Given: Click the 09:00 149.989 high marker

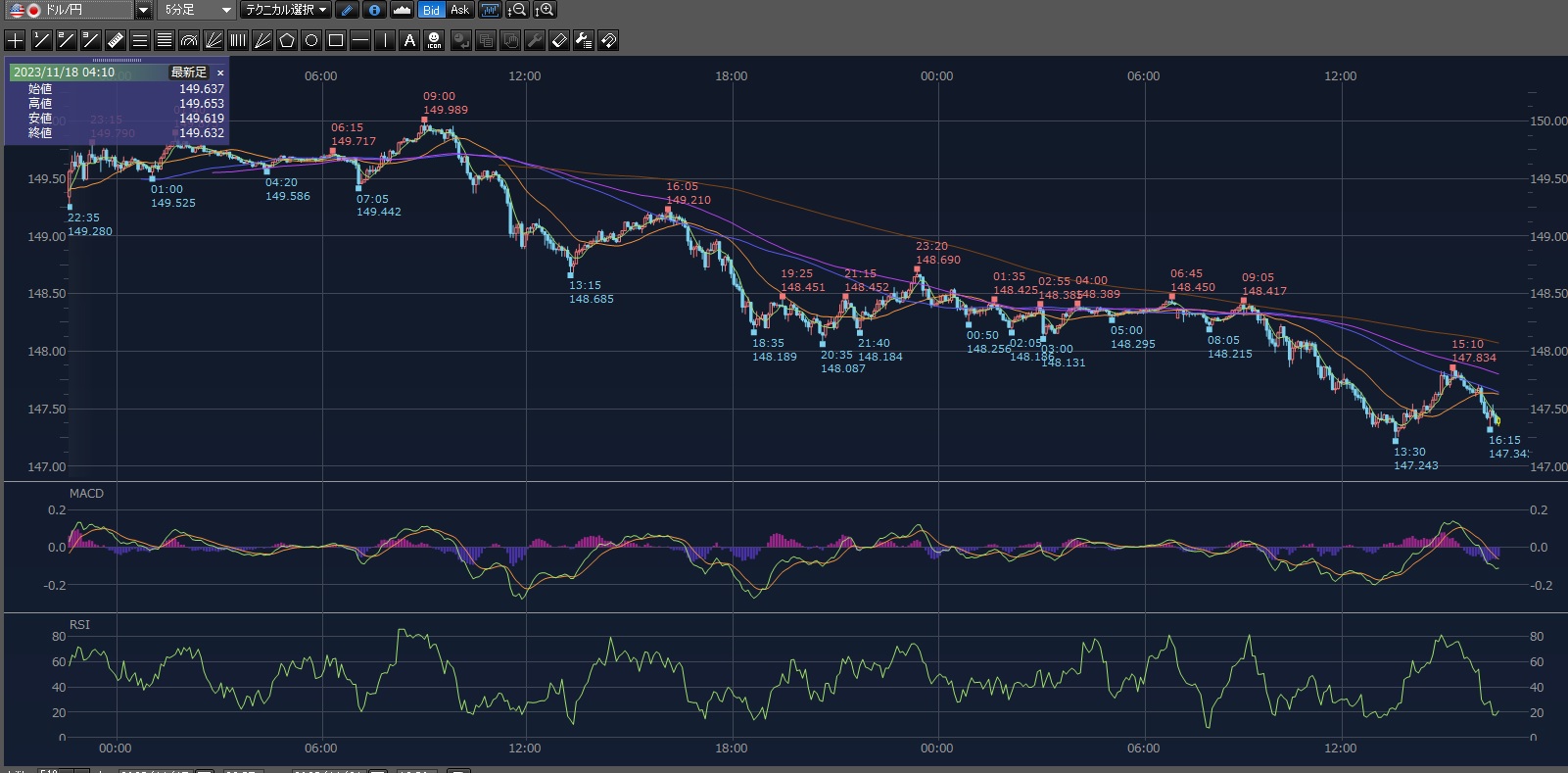Looking at the screenshot, I should 425,120.
